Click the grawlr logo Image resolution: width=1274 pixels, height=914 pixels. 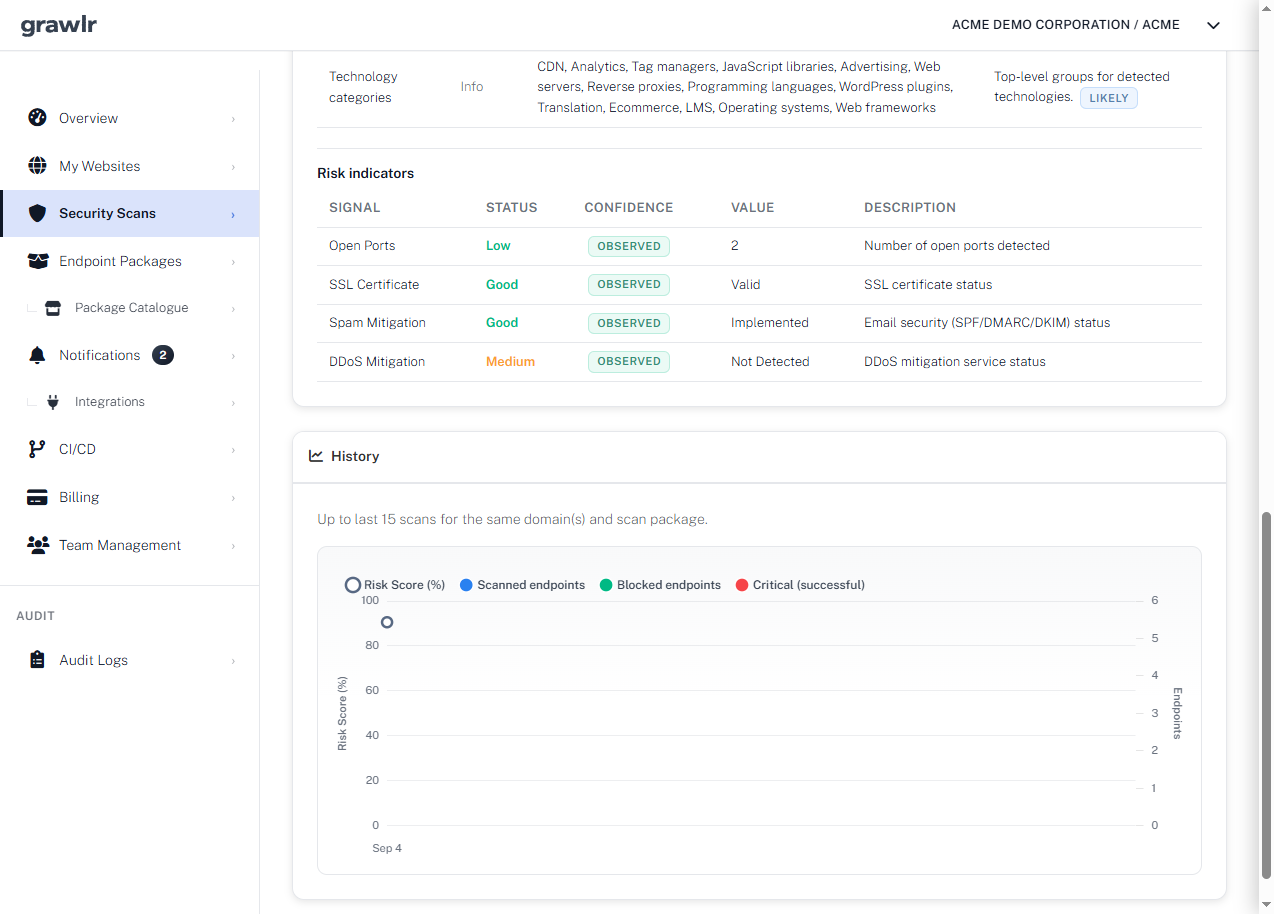pos(59,25)
